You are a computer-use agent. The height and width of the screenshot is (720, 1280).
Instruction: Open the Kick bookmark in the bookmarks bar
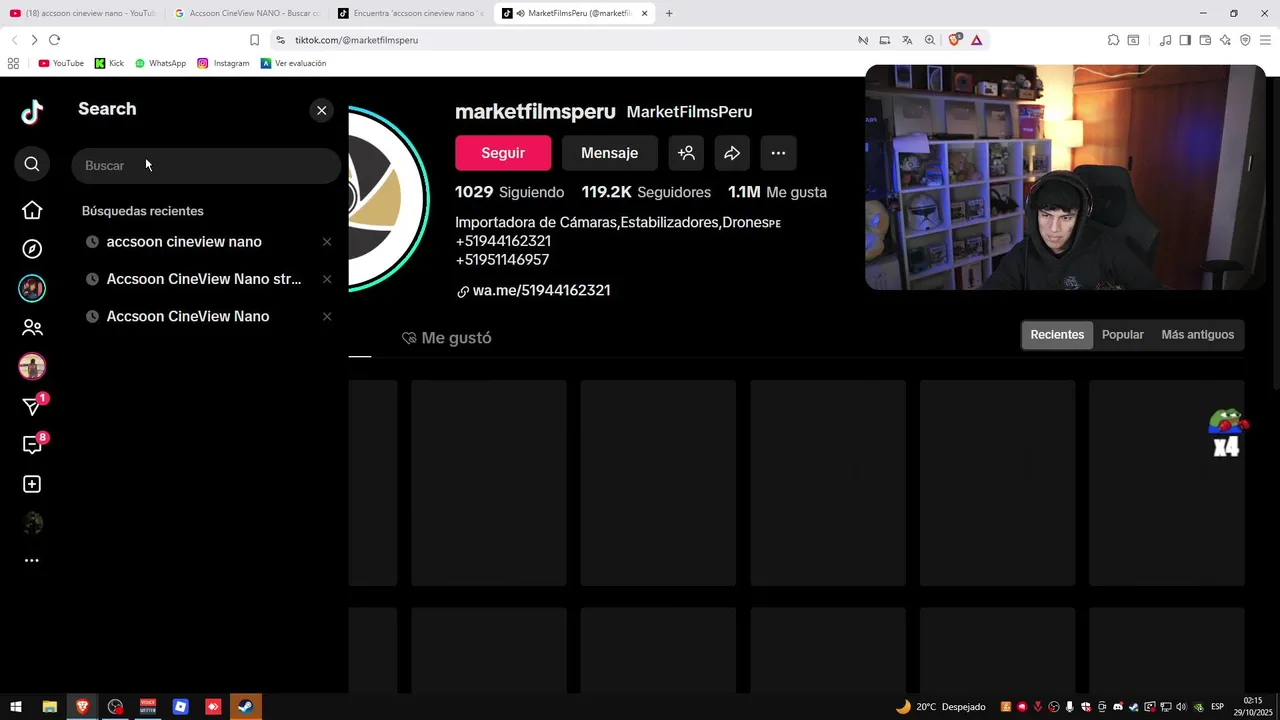(109, 63)
